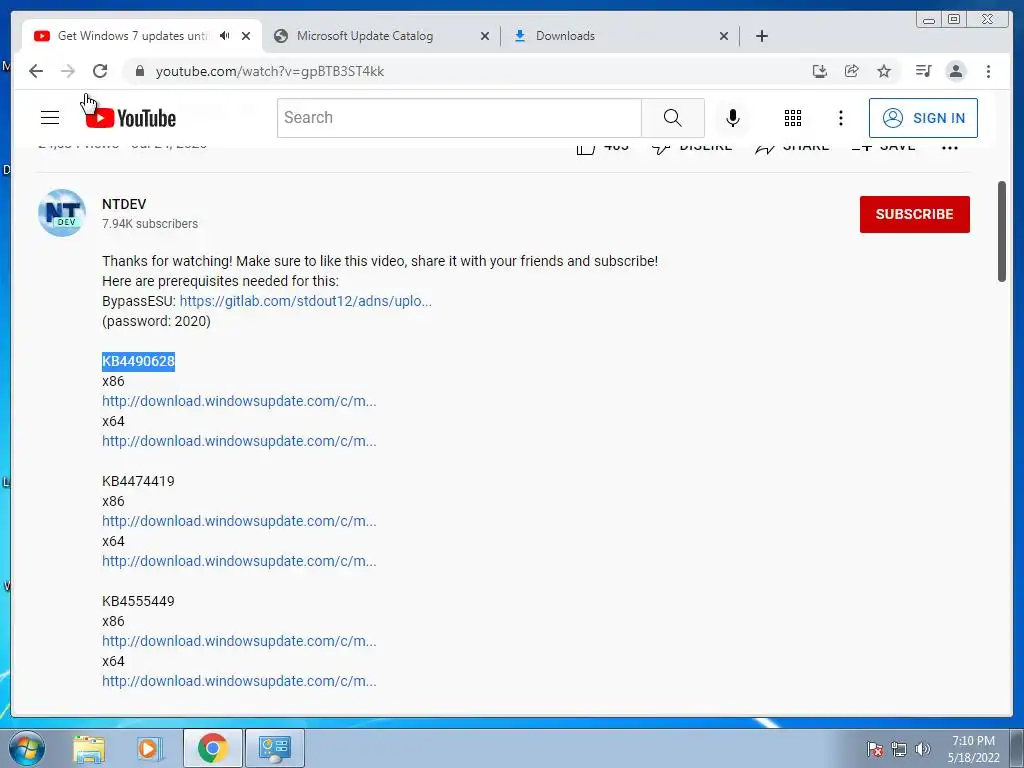
Task: Mute the tab via speaker icon
Action: 225,36
